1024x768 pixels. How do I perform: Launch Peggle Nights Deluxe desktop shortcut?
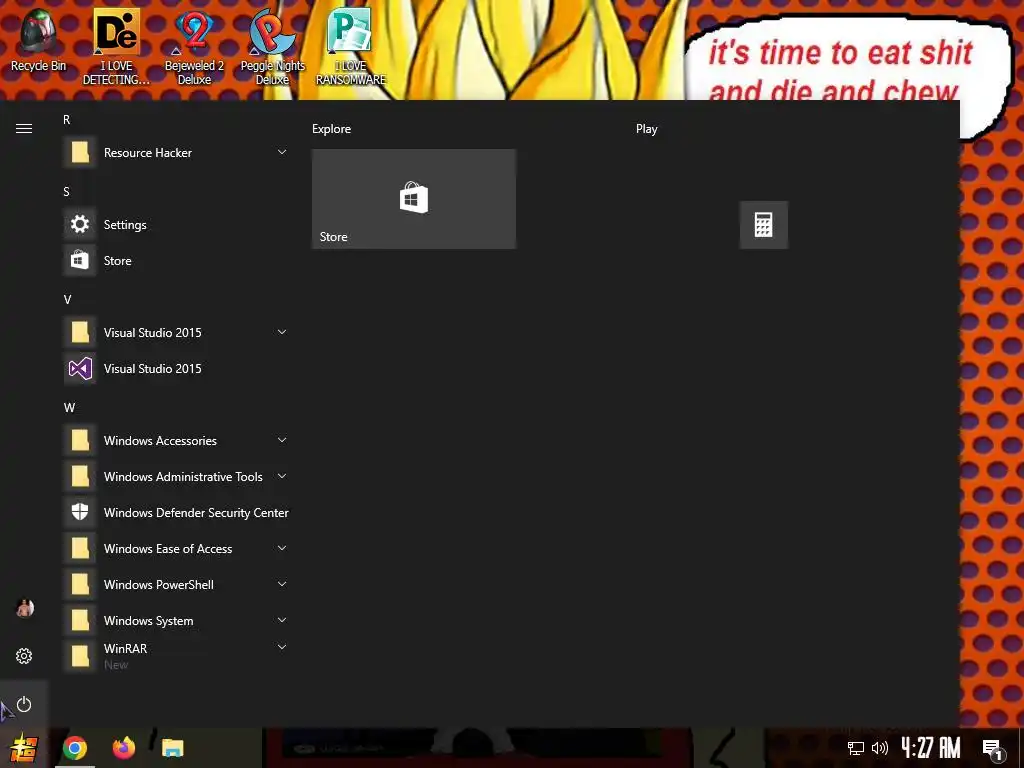(272, 47)
